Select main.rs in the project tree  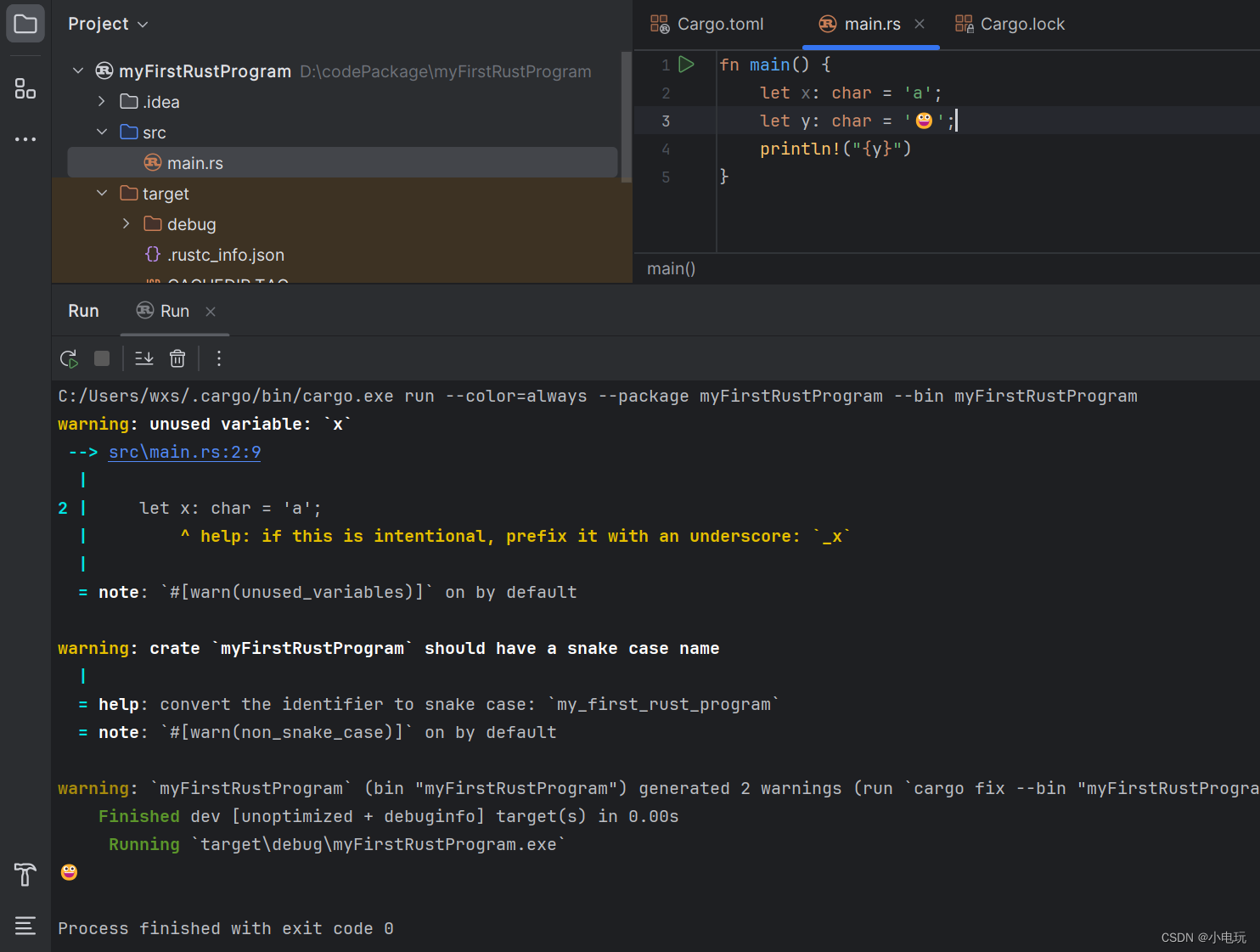tap(342, 162)
